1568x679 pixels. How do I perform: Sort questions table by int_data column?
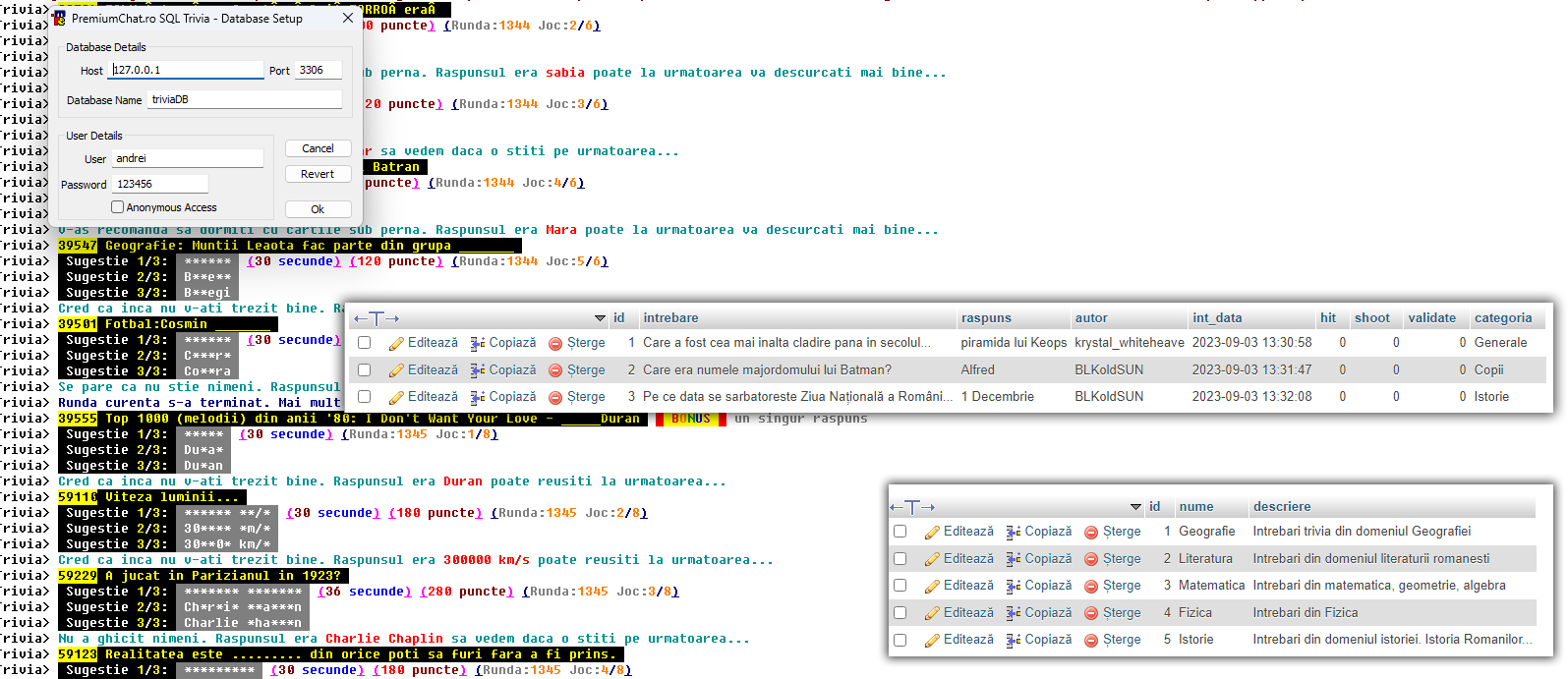[1217, 318]
